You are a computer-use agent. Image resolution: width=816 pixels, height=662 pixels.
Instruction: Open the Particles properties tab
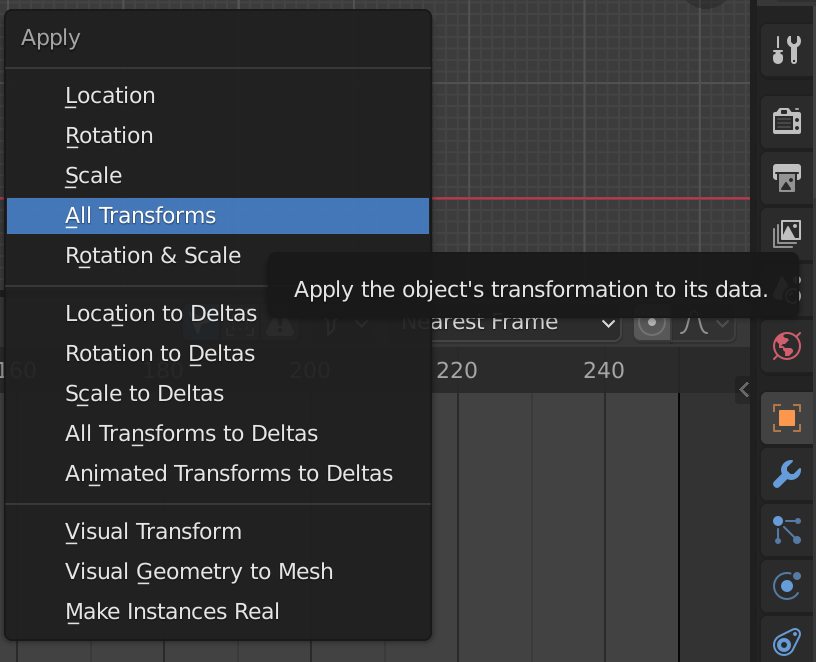pos(786,530)
